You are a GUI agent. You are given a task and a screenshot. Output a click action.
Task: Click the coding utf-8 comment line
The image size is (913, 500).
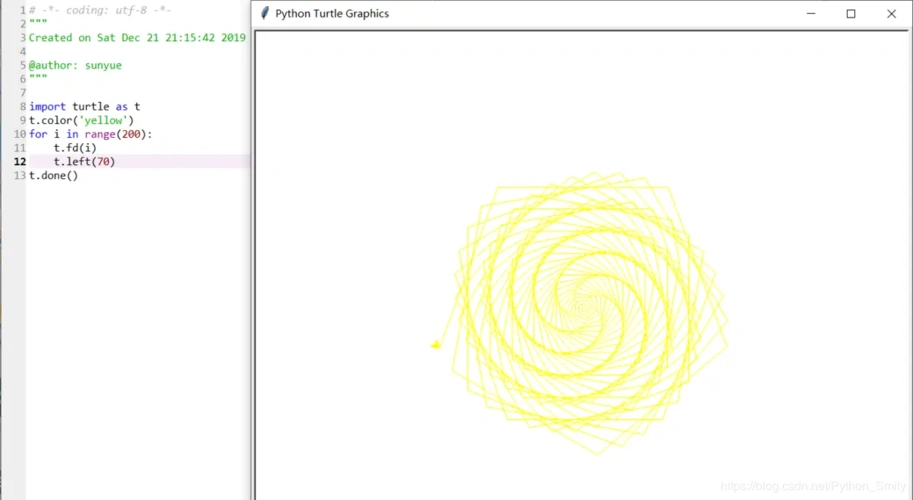tap(100, 10)
